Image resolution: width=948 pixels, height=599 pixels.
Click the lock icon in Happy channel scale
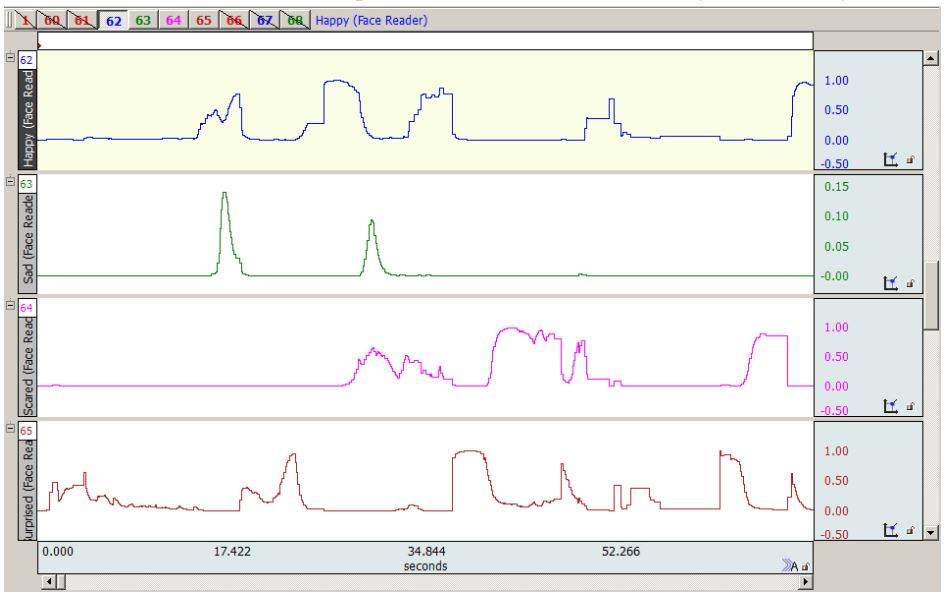click(x=908, y=158)
